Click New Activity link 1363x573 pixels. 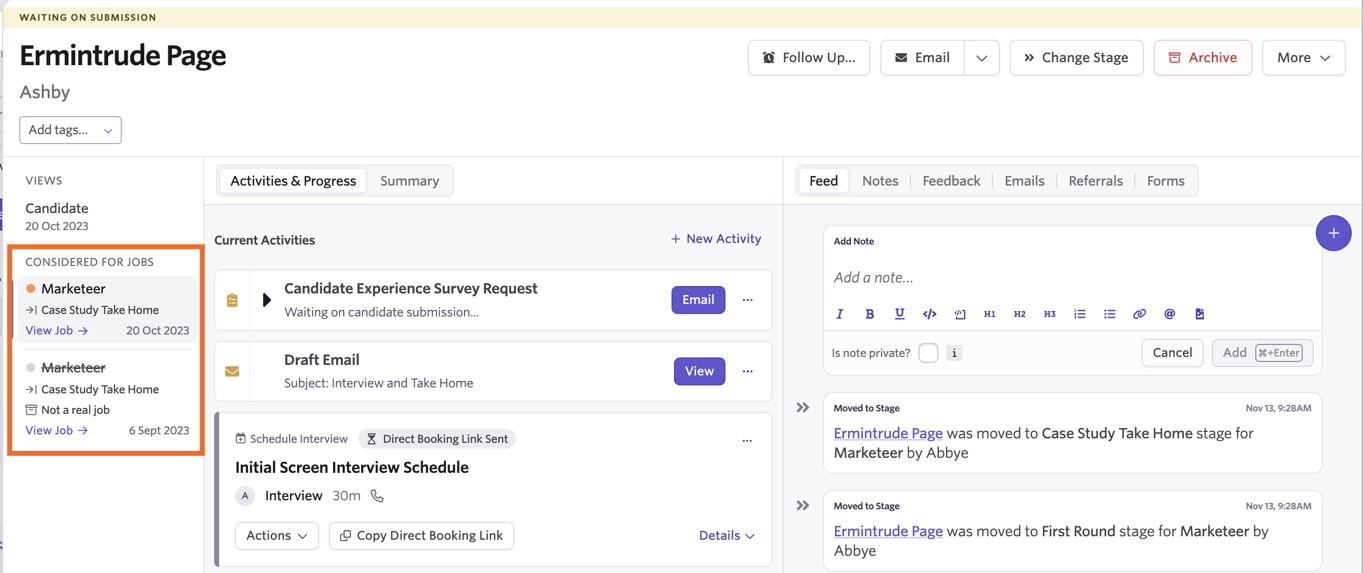tap(716, 239)
